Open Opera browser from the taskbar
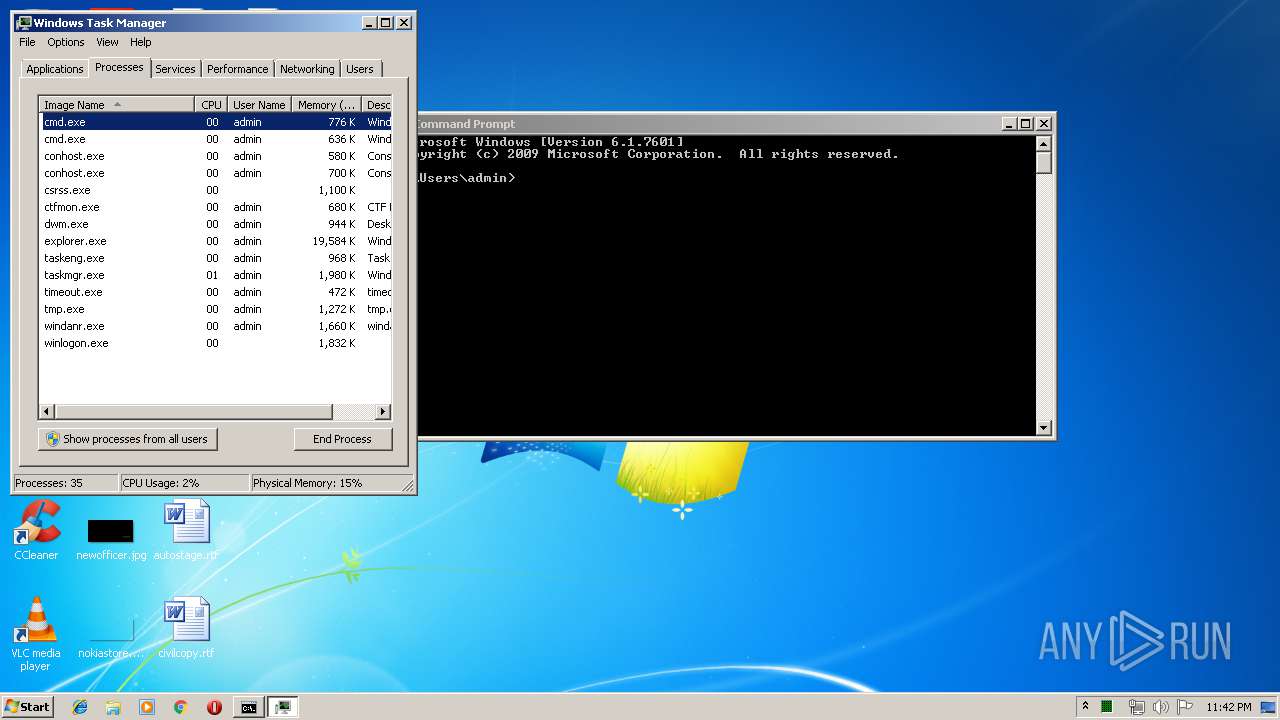1280x720 pixels. coord(214,707)
